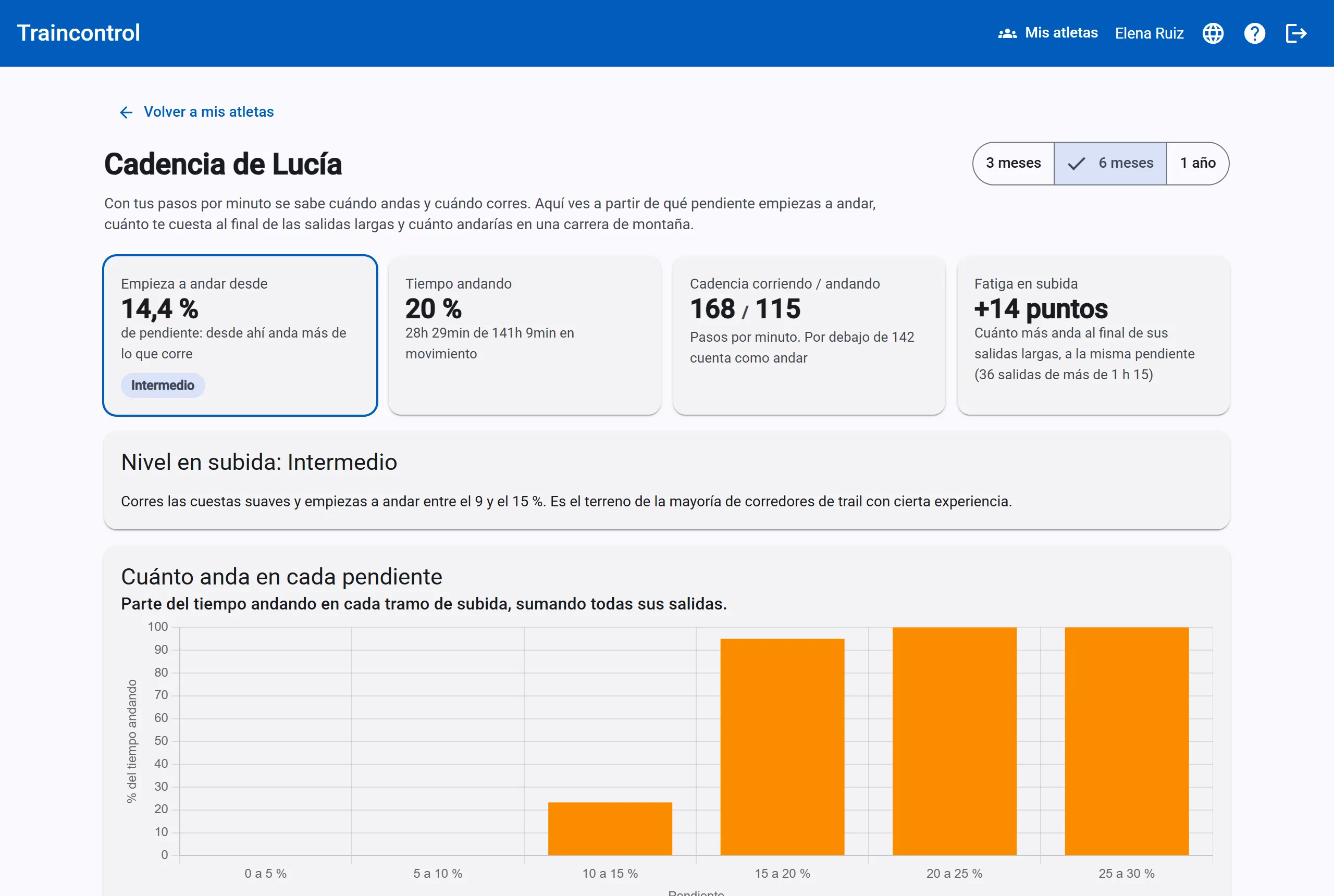
Task: Click the orange bar for 15 a 20 %
Action: (782, 747)
